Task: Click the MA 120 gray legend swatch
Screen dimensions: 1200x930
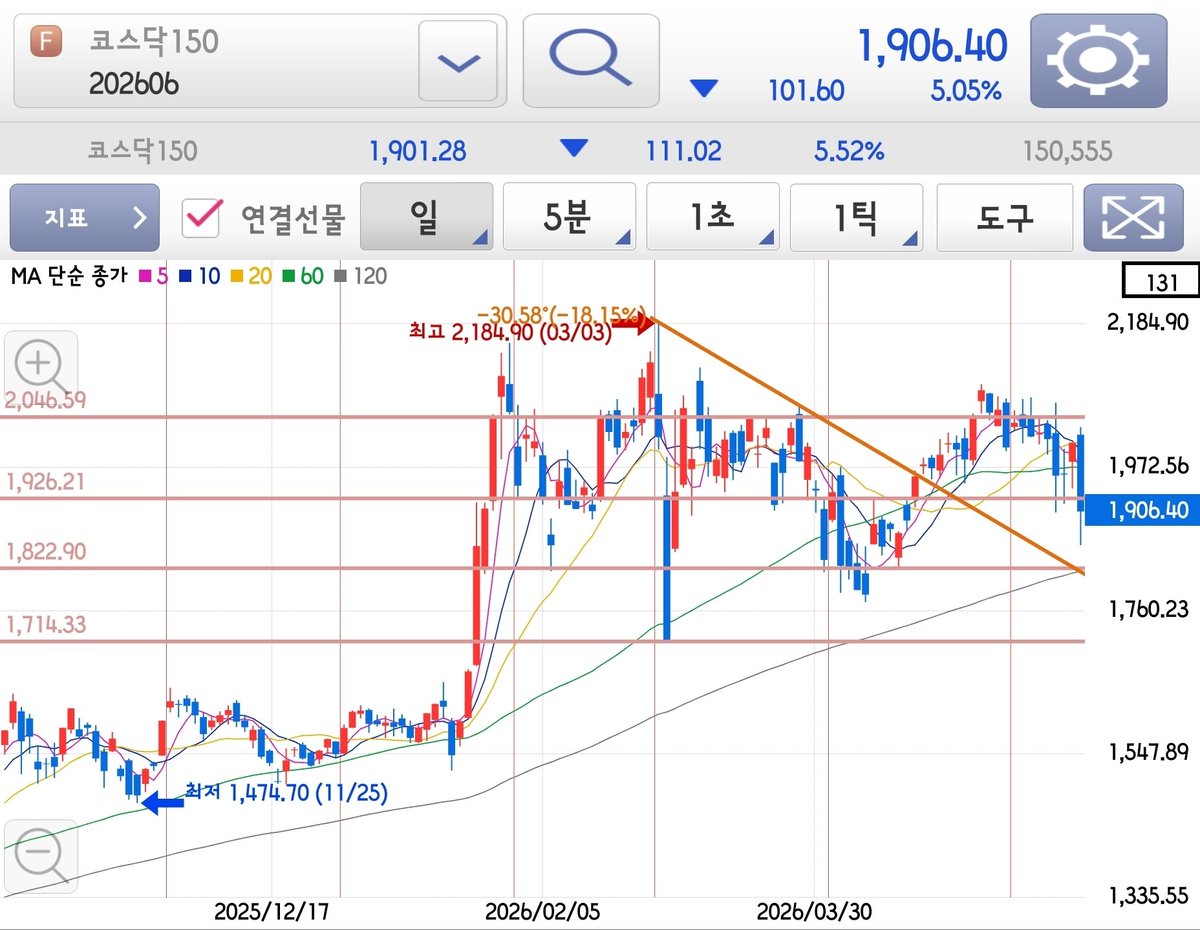Action: coord(341,276)
